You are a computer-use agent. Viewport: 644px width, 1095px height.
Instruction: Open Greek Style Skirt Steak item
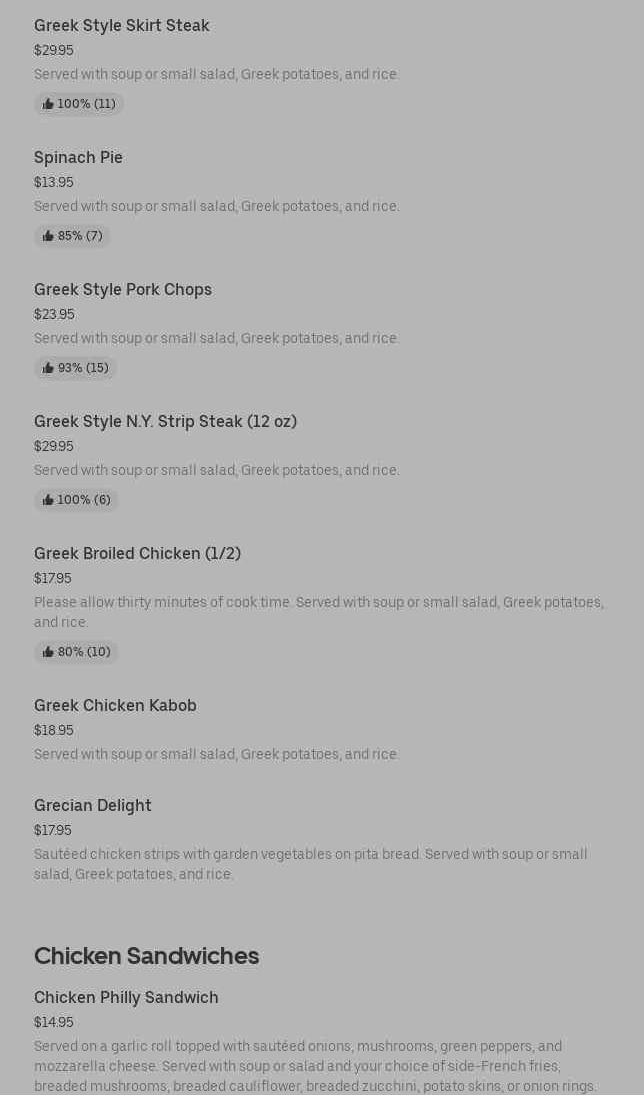point(122,25)
